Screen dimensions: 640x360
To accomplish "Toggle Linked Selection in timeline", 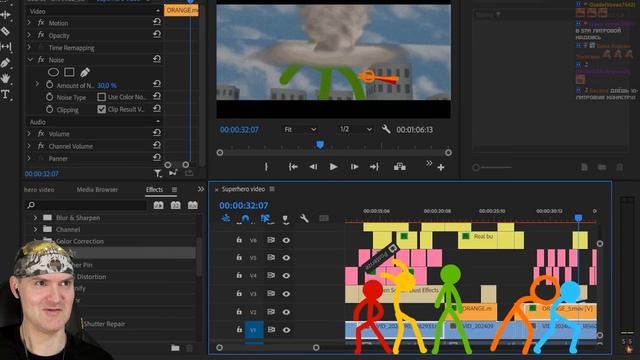I will click(x=266, y=219).
